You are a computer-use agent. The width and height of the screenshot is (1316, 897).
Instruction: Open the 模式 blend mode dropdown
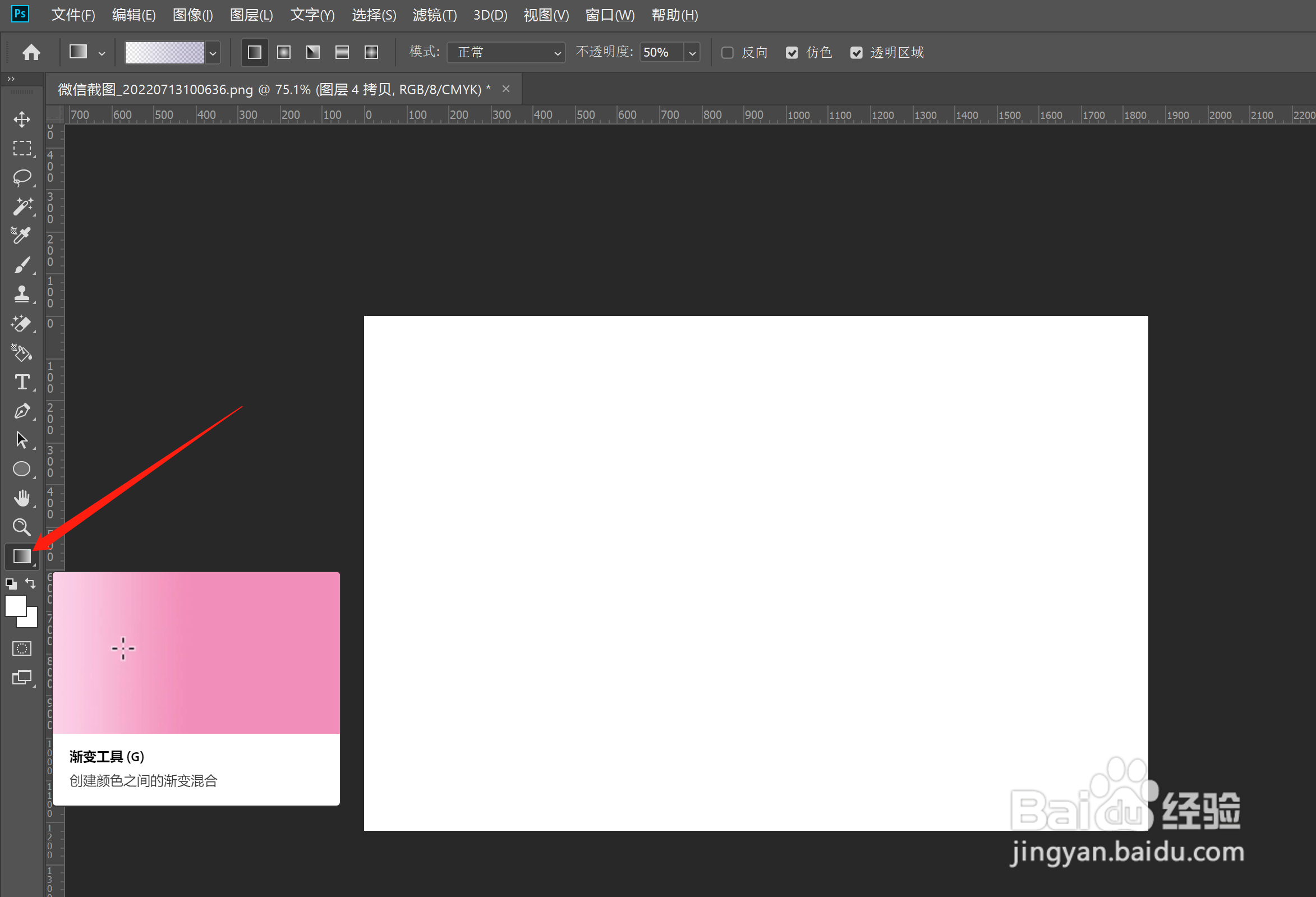[x=505, y=53]
